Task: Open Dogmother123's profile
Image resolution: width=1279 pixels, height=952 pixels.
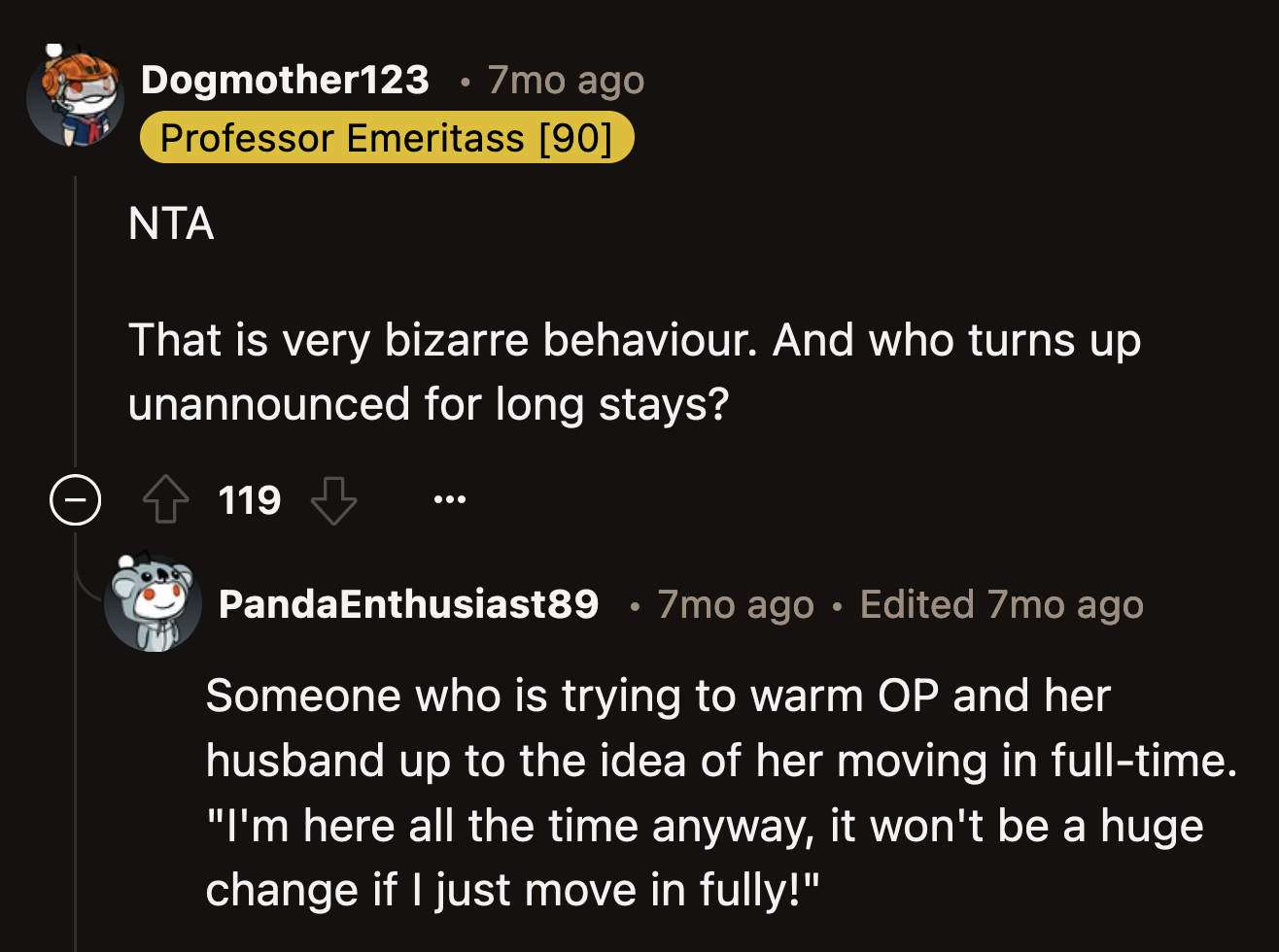Action: coord(285,81)
